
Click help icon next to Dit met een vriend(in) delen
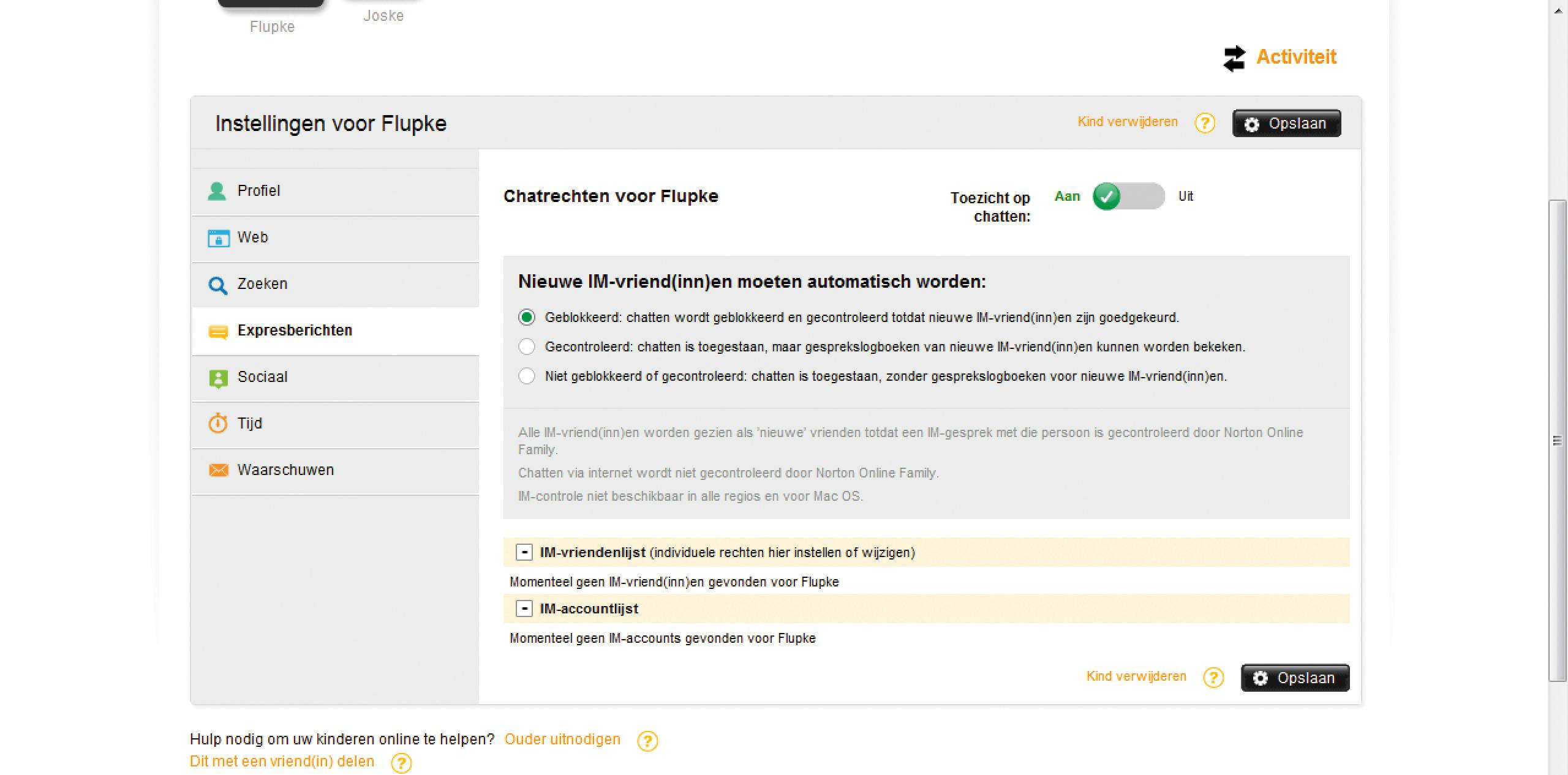point(401,763)
